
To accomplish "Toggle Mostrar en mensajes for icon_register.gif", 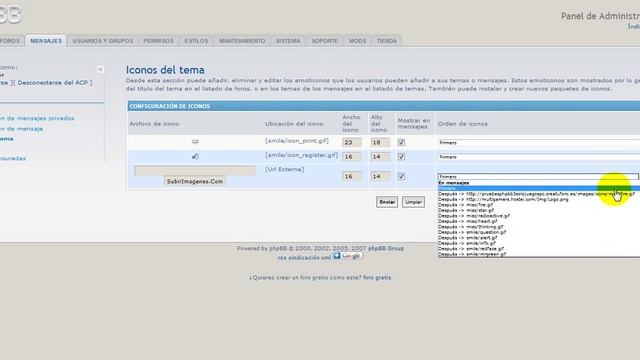I will coord(401,157).
